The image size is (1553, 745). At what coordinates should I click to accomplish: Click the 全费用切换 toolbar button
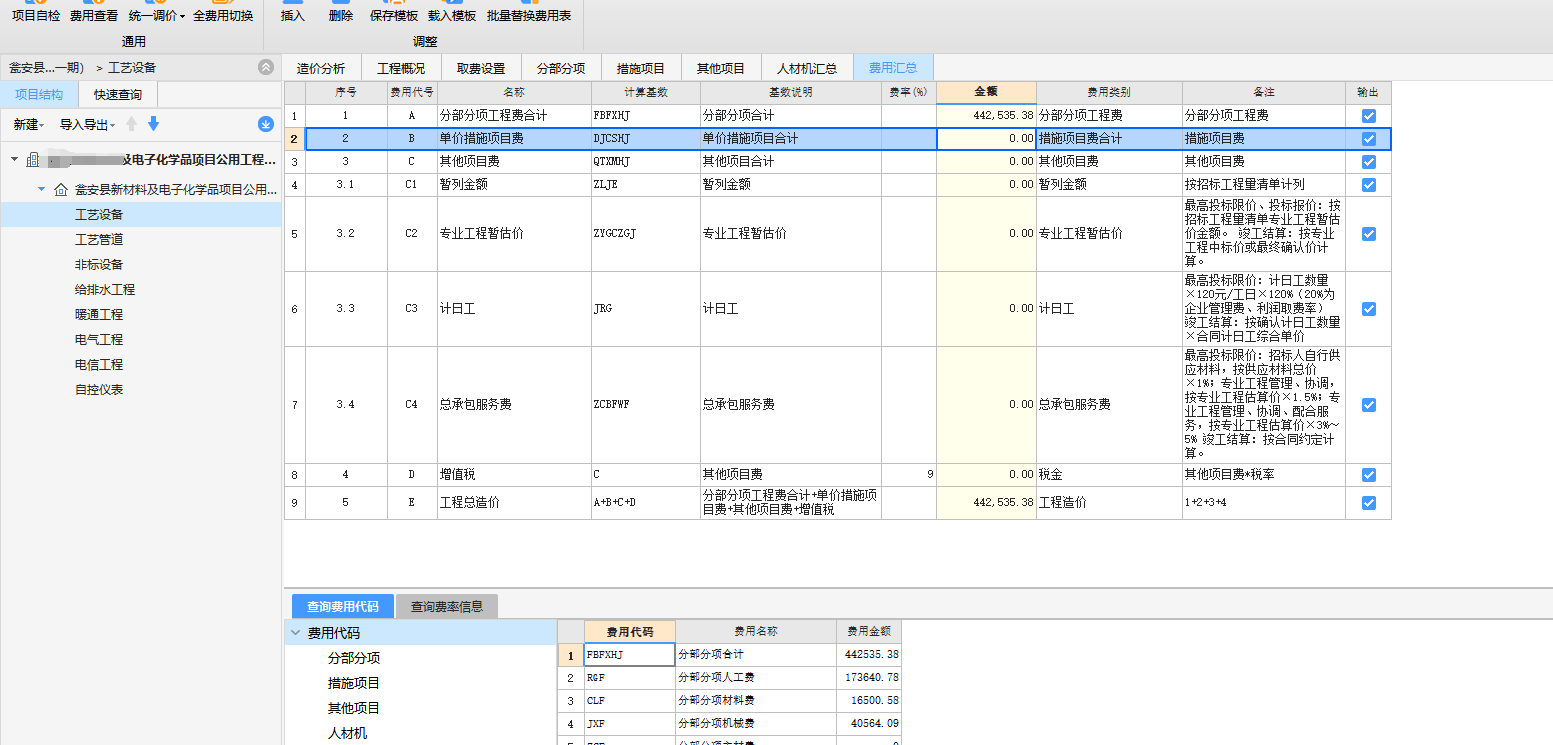[223, 12]
